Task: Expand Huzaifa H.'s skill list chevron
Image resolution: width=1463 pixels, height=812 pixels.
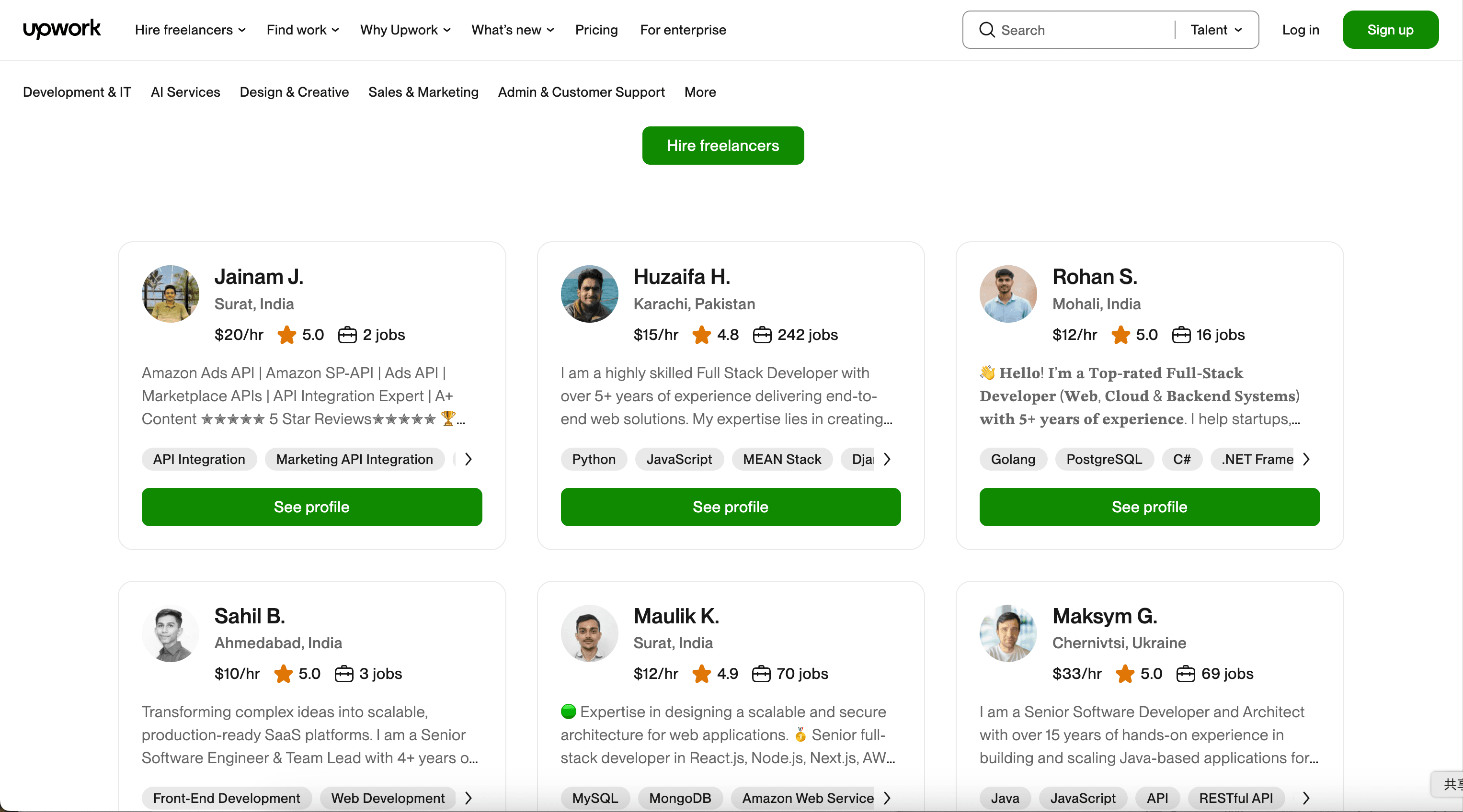Action: point(887,459)
